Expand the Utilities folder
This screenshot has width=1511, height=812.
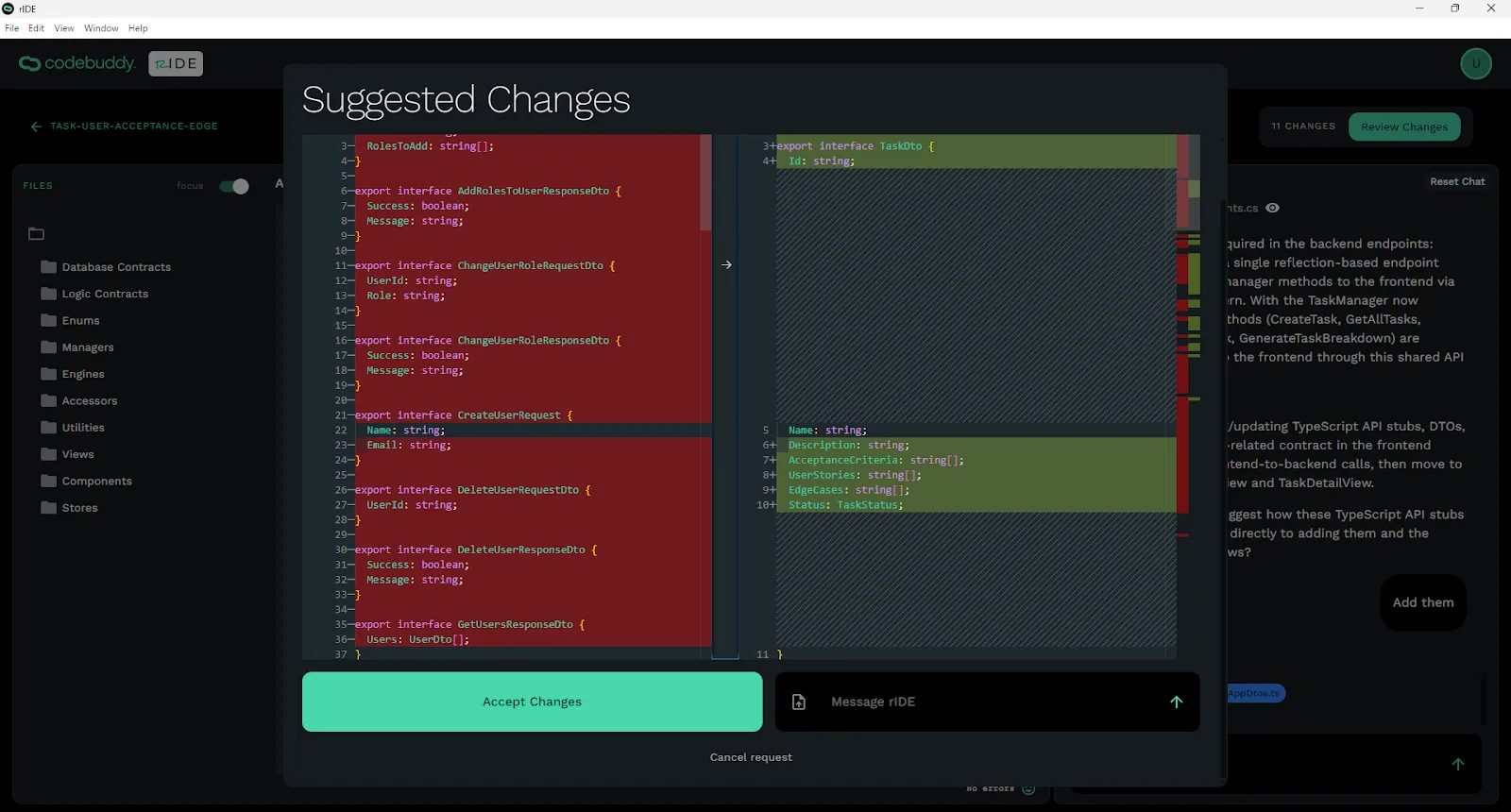click(x=73, y=428)
